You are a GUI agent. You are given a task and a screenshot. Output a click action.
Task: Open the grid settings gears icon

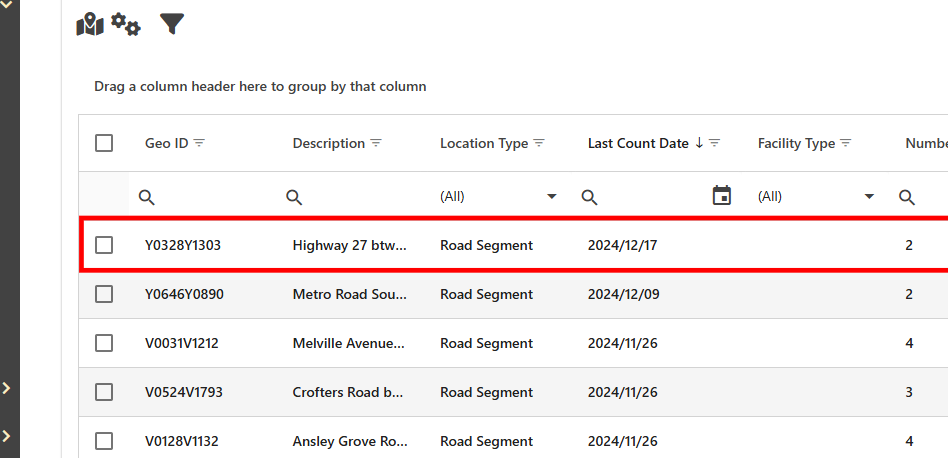(126, 25)
